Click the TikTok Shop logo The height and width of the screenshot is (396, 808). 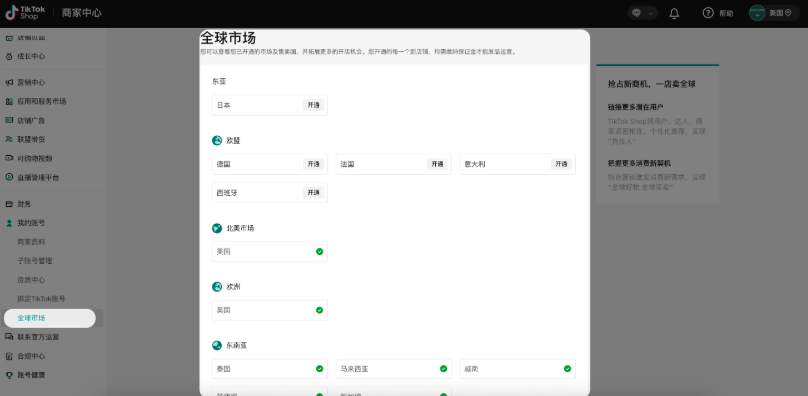(25, 13)
